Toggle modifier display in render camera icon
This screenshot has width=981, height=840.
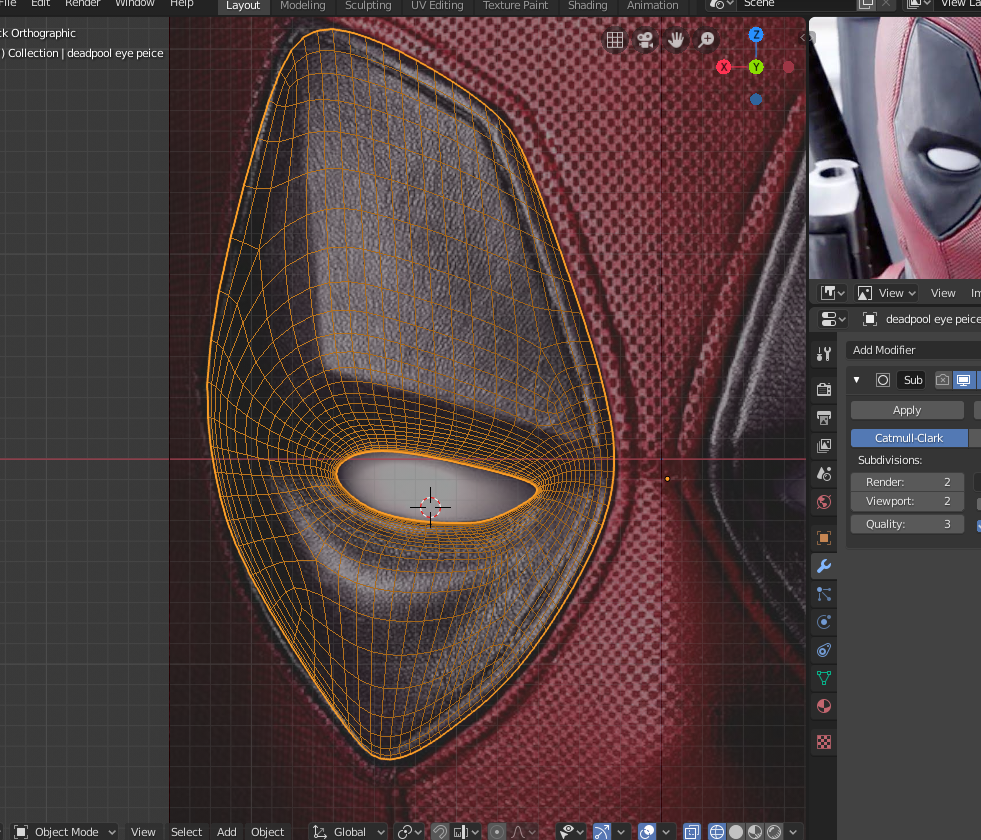(943, 380)
